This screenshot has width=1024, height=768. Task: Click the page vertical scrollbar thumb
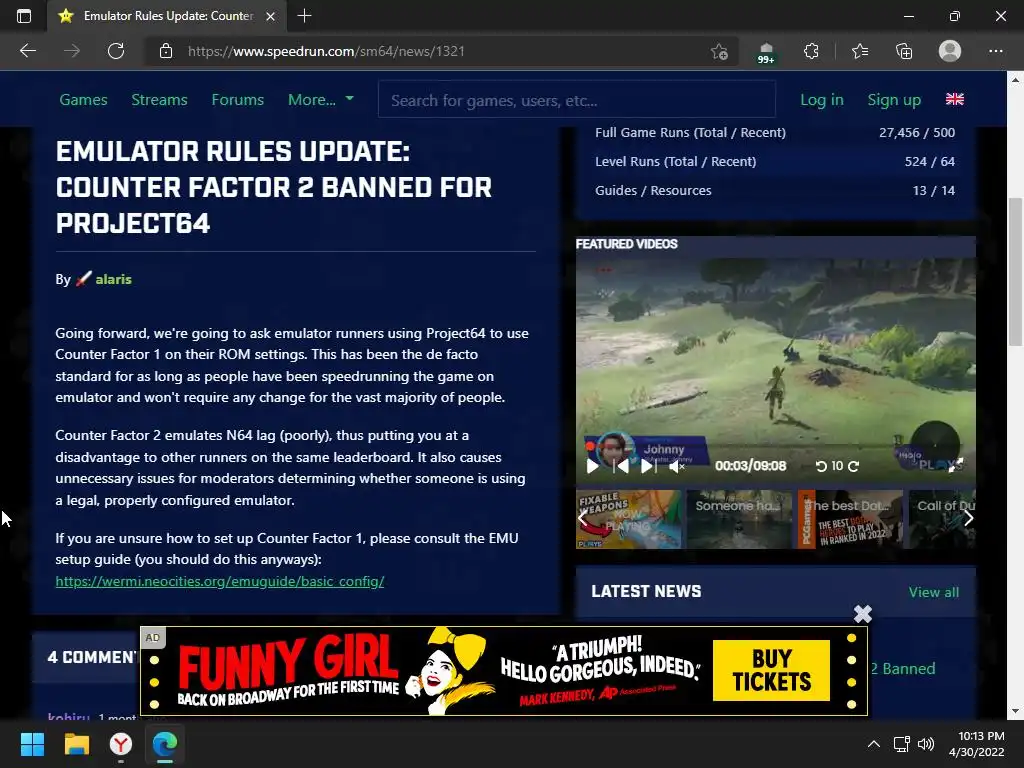pyautogui.click(x=1015, y=271)
